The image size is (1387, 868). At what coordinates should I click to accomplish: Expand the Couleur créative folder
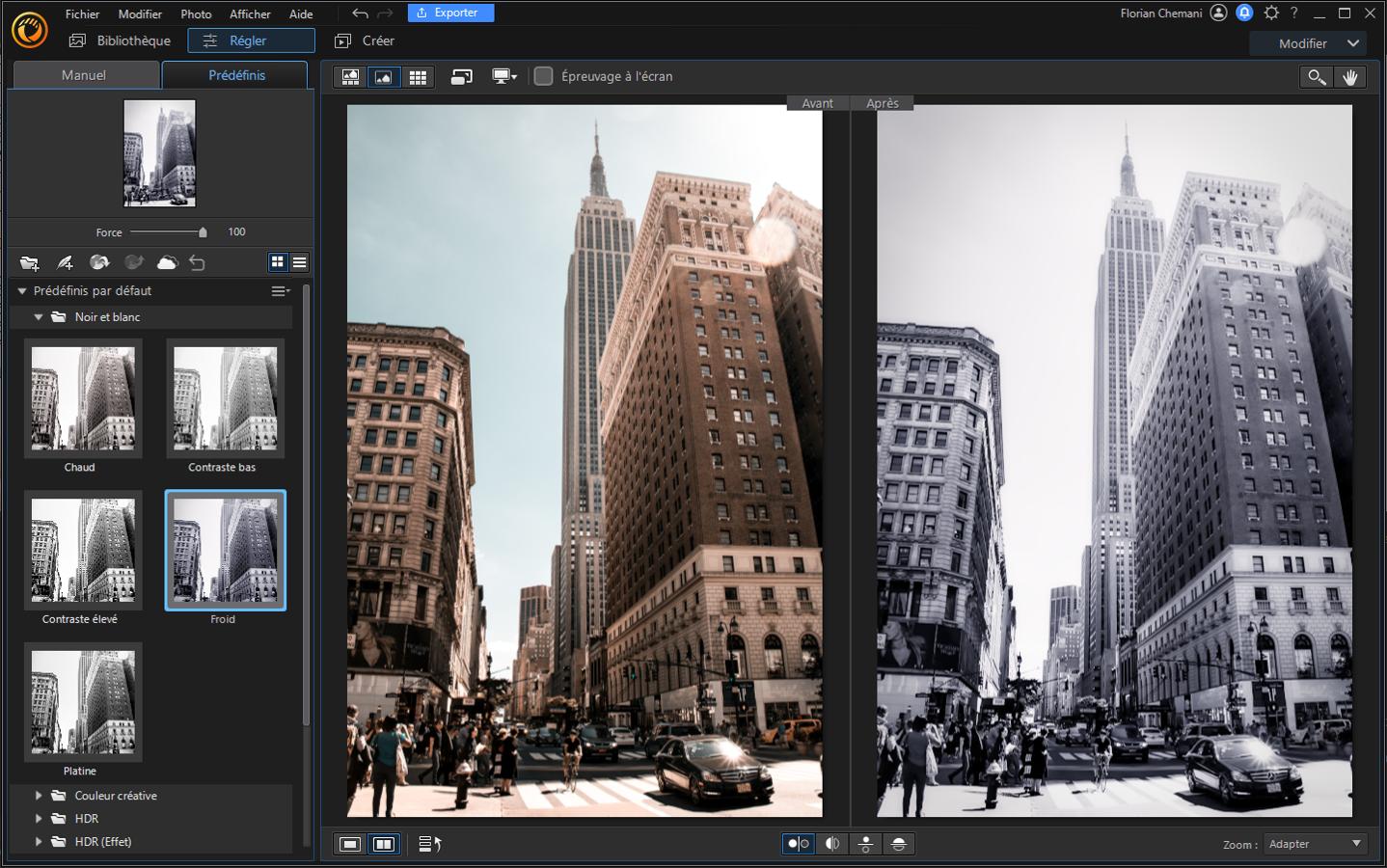(39, 796)
